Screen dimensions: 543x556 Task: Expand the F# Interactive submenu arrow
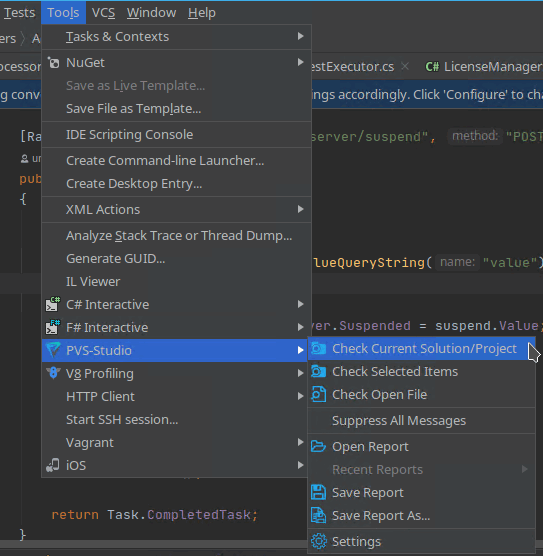(300, 327)
